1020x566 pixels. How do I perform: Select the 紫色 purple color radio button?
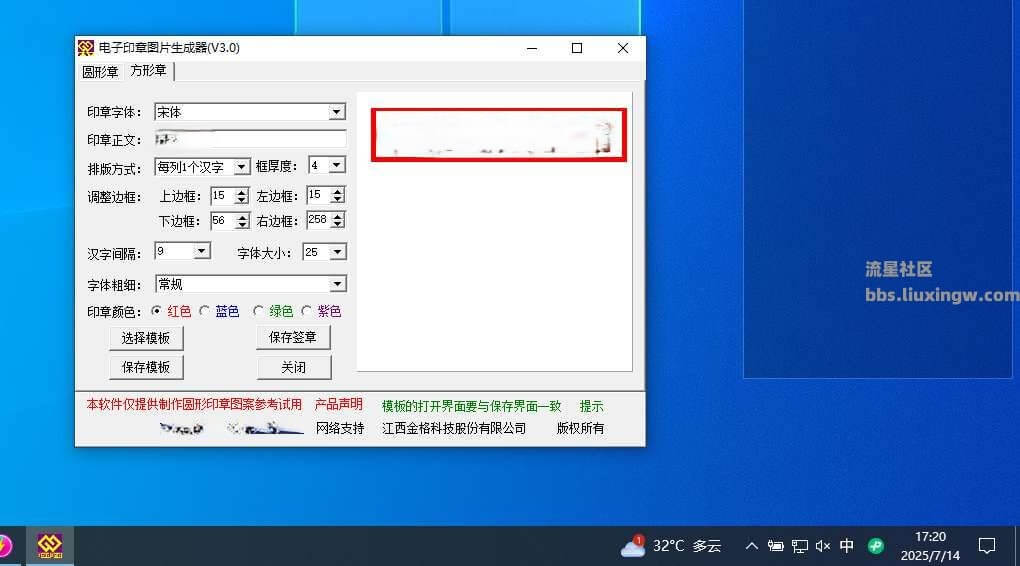306,311
